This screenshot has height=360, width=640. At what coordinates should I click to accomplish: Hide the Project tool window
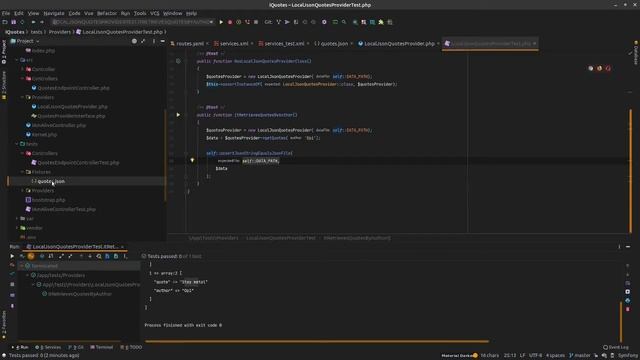162,41
